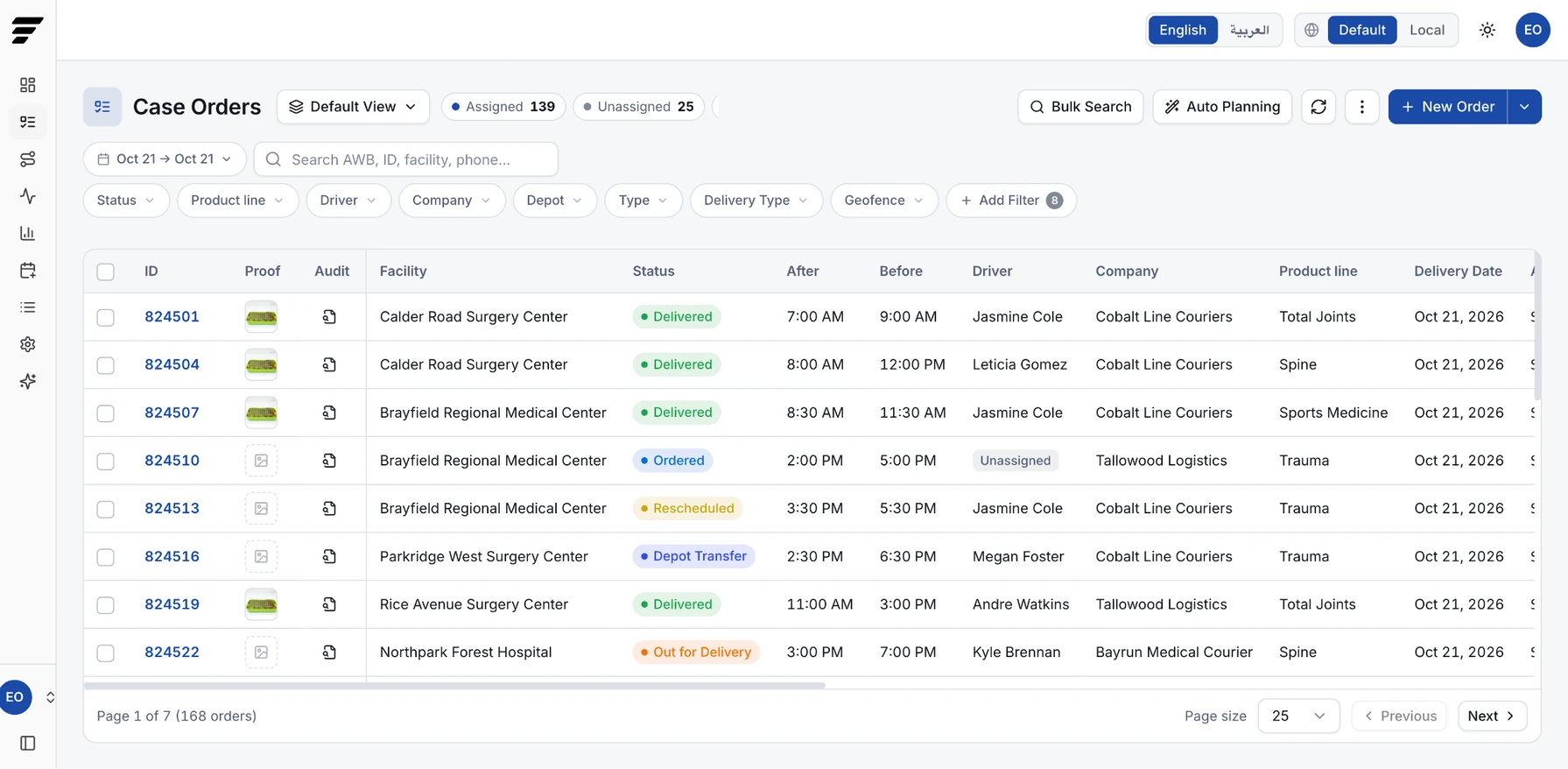Open the settings gear in sidebar

tap(28, 344)
